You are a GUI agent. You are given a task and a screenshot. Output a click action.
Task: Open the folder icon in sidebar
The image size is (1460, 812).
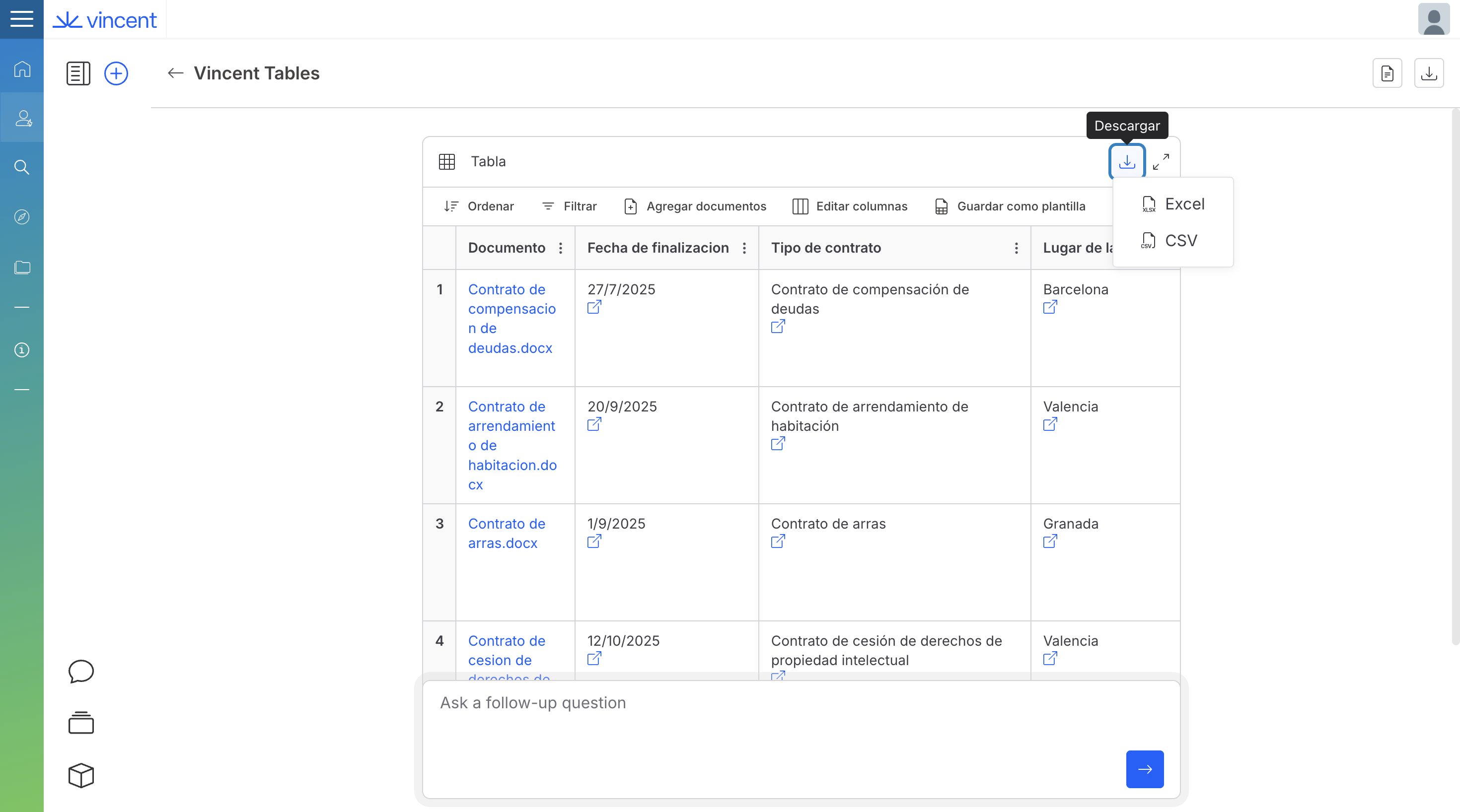click(22, 267)
